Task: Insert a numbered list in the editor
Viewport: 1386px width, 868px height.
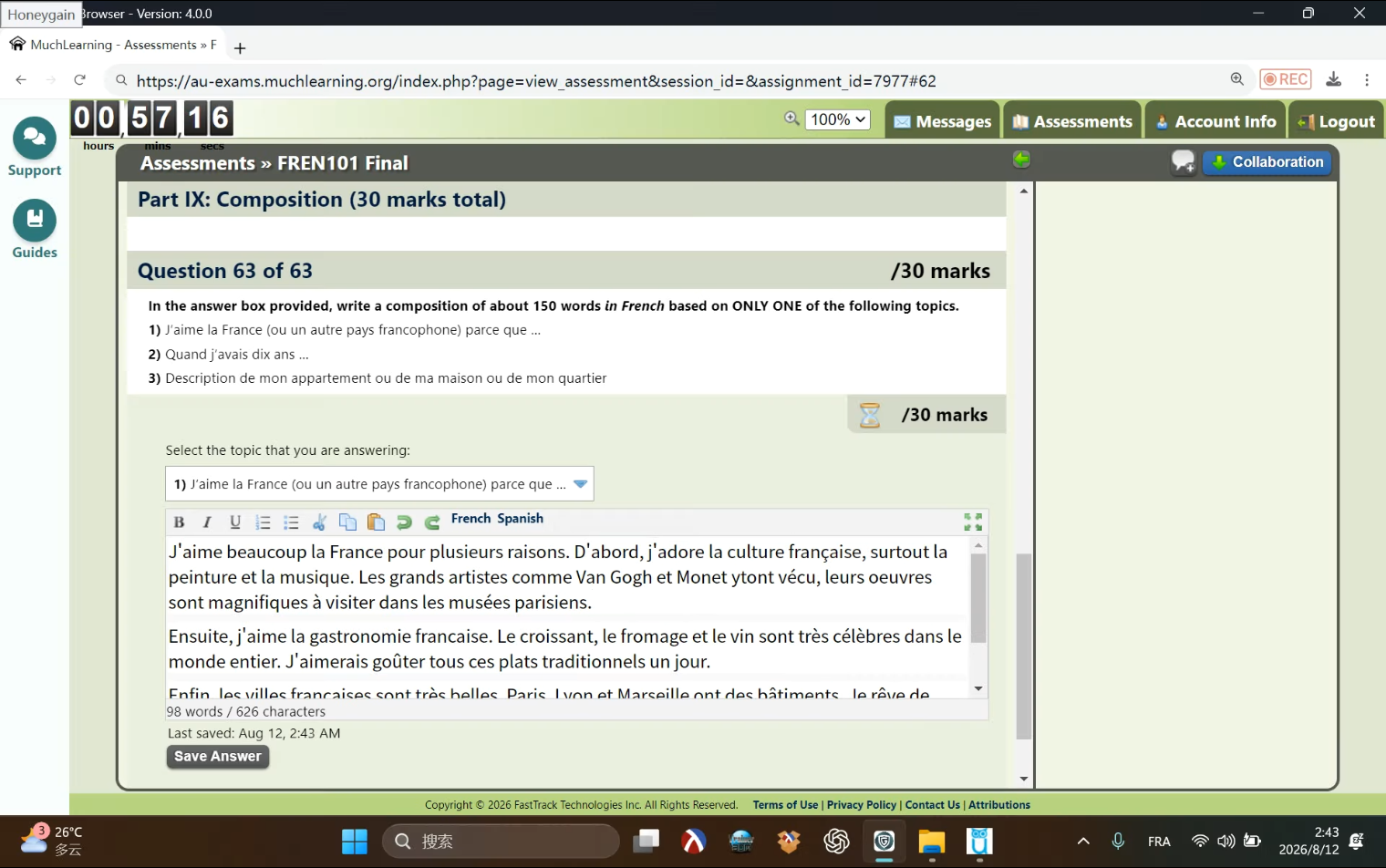Action: 264,522
